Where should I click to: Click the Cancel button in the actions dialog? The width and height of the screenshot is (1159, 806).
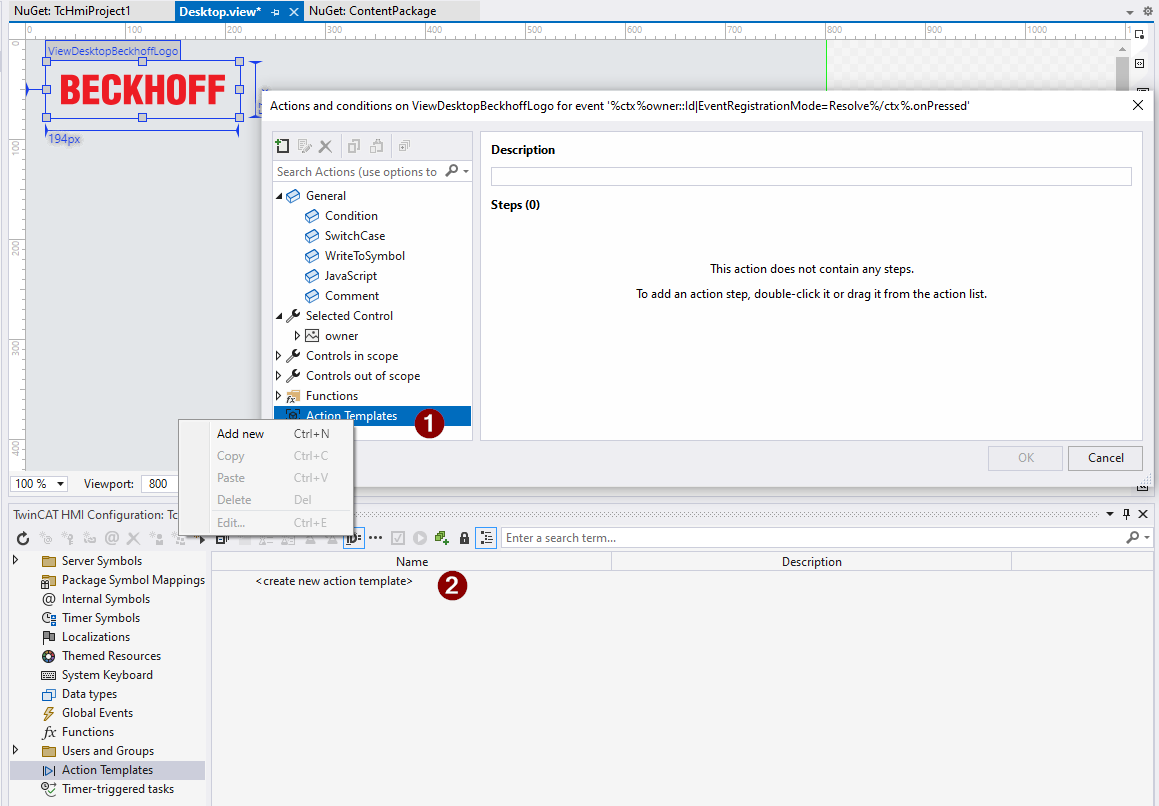(1105, 457)
